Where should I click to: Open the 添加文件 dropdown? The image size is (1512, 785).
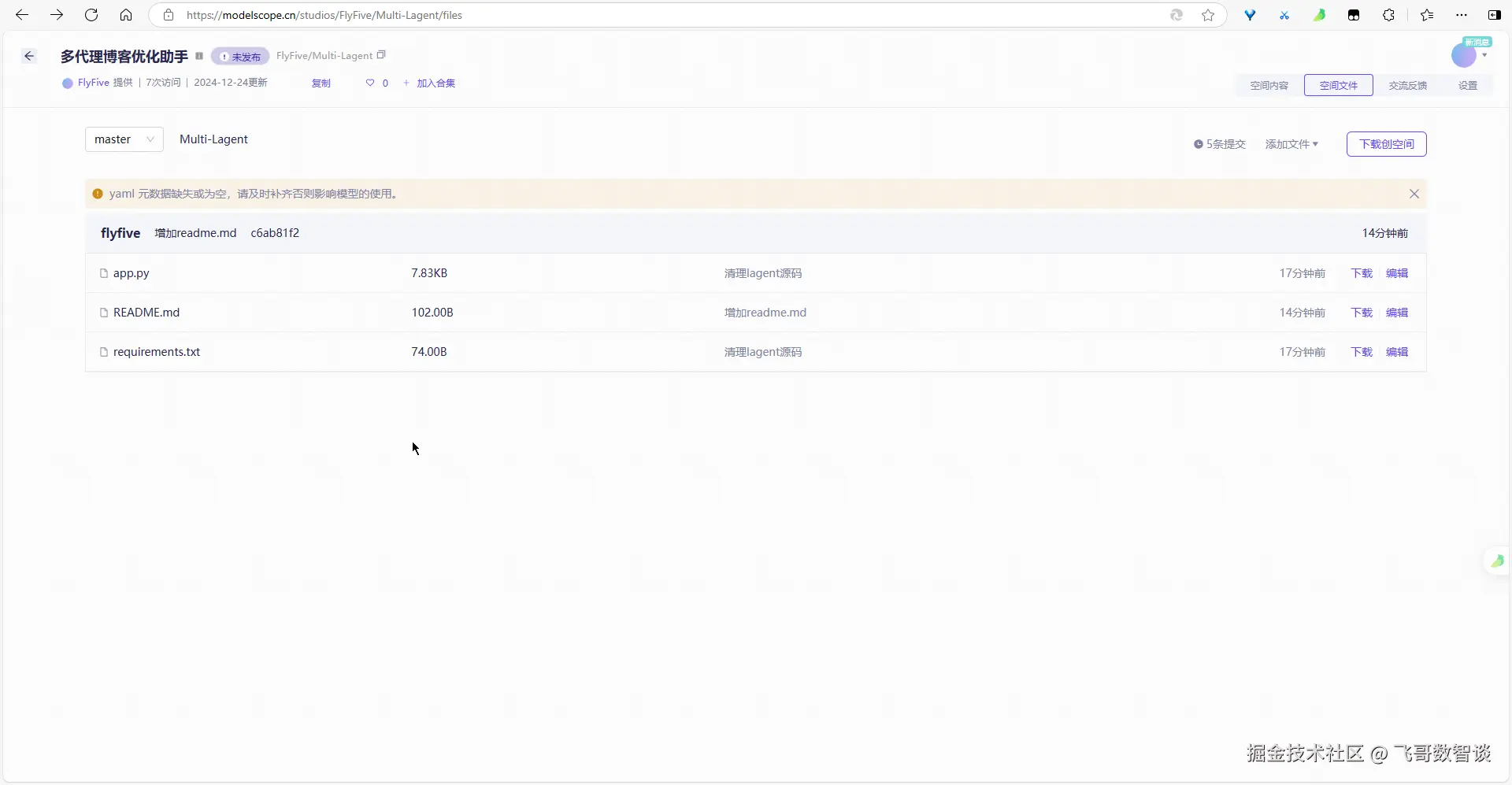[x=1291, y=144]
